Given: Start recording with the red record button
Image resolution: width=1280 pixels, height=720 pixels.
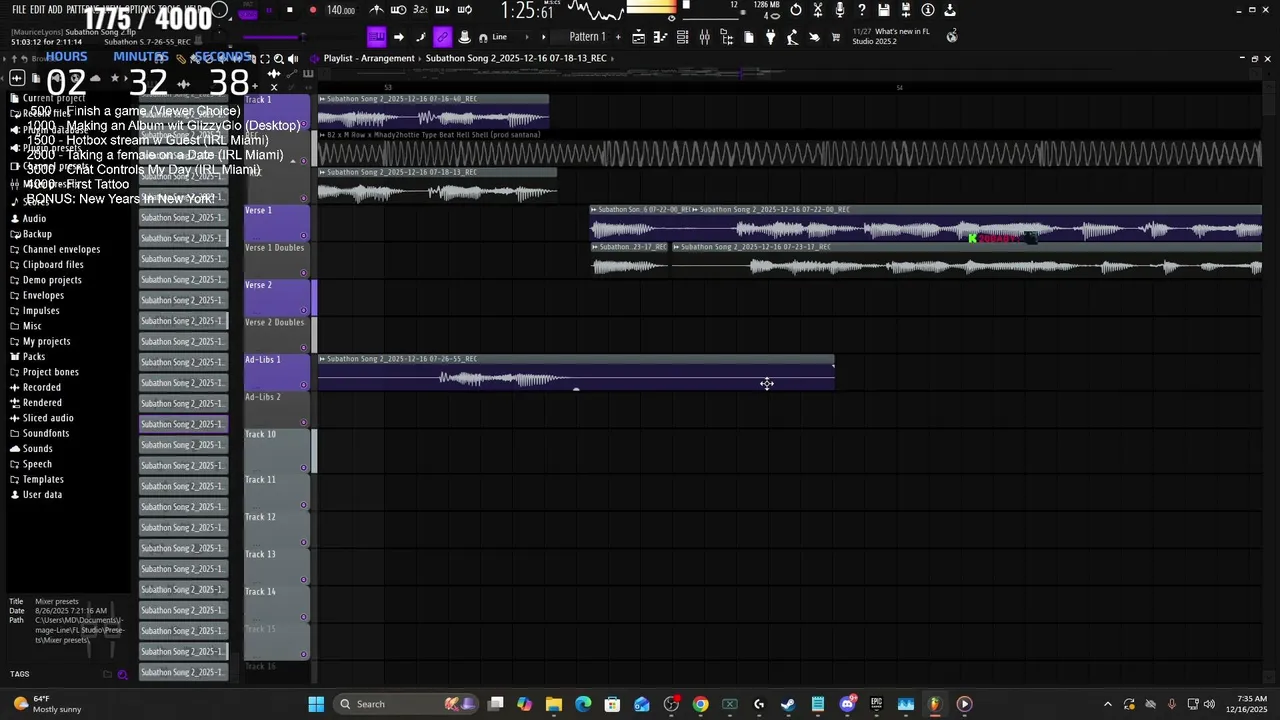Looking at the screenshot, I should tap(312, 10).
